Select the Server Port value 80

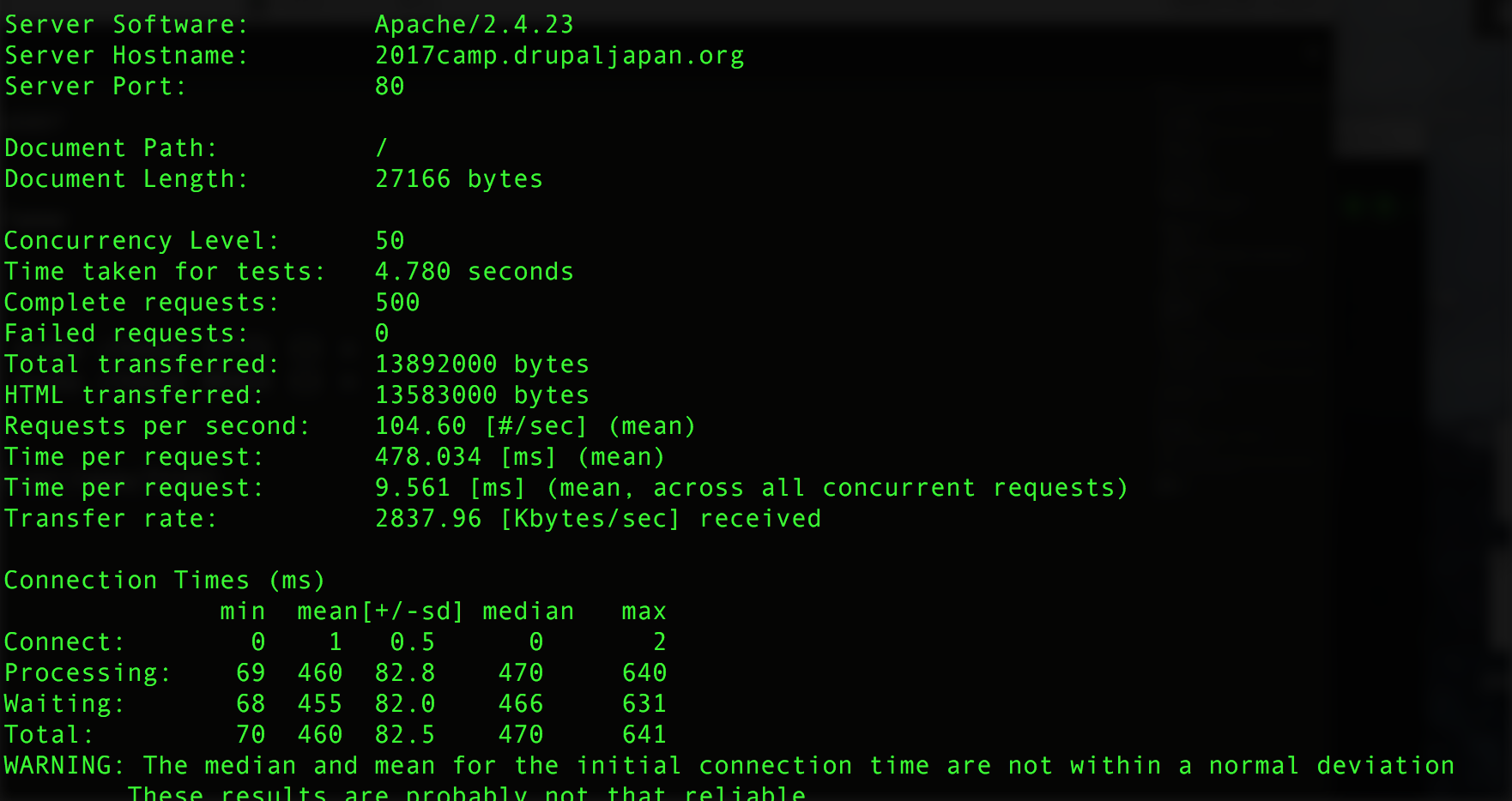(x=390, y=87)
